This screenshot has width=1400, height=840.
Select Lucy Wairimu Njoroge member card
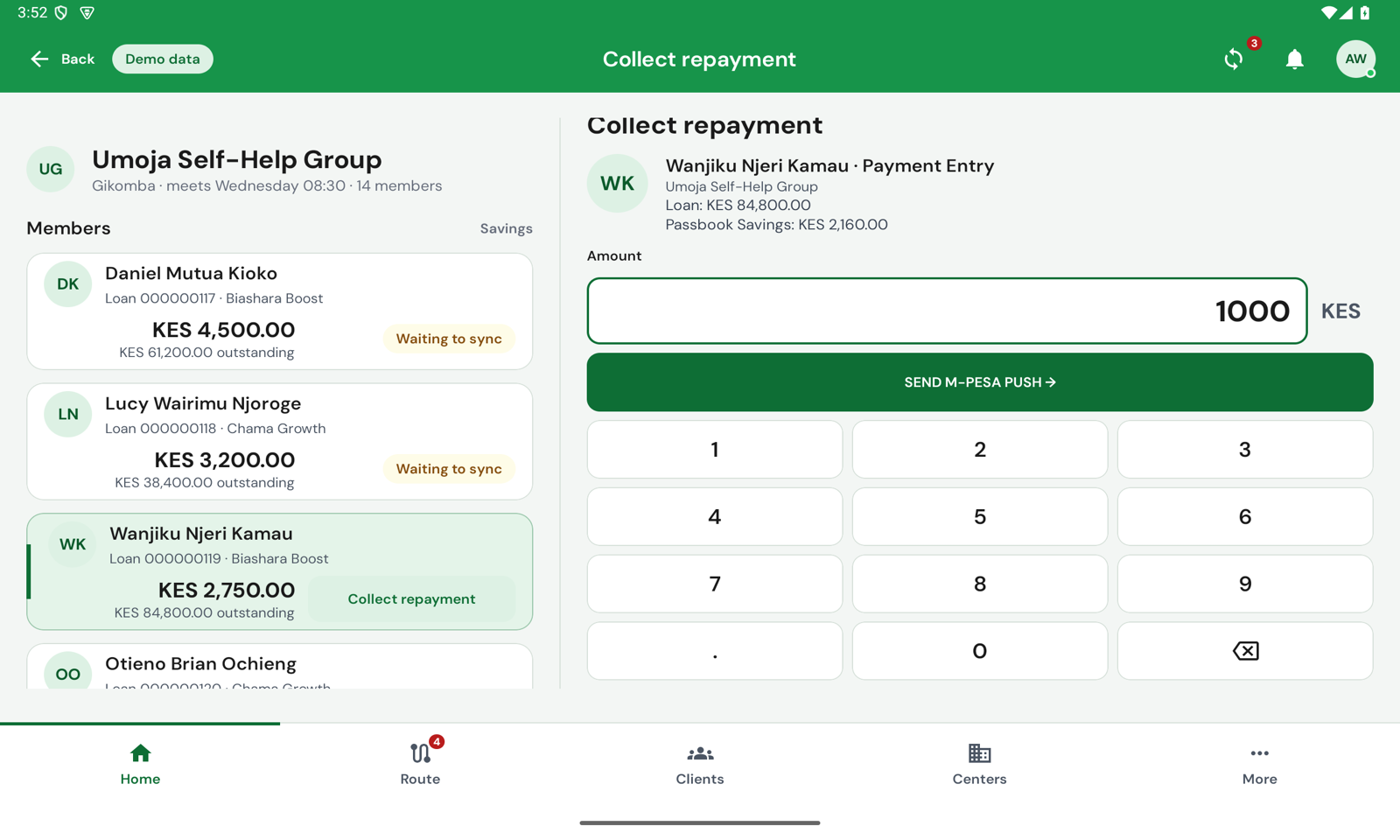(279, 441)
